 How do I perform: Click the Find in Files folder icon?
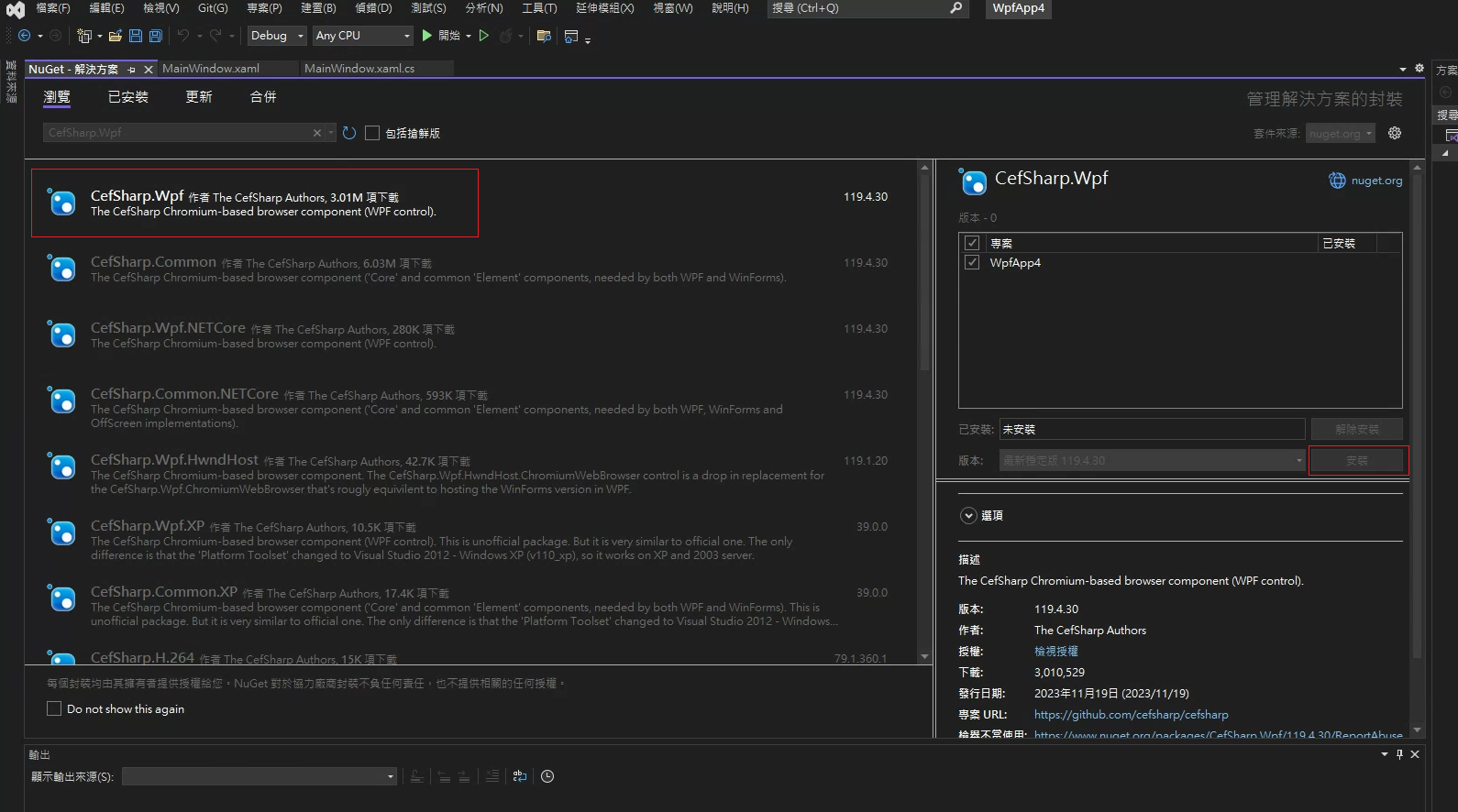tap(544, 36)
